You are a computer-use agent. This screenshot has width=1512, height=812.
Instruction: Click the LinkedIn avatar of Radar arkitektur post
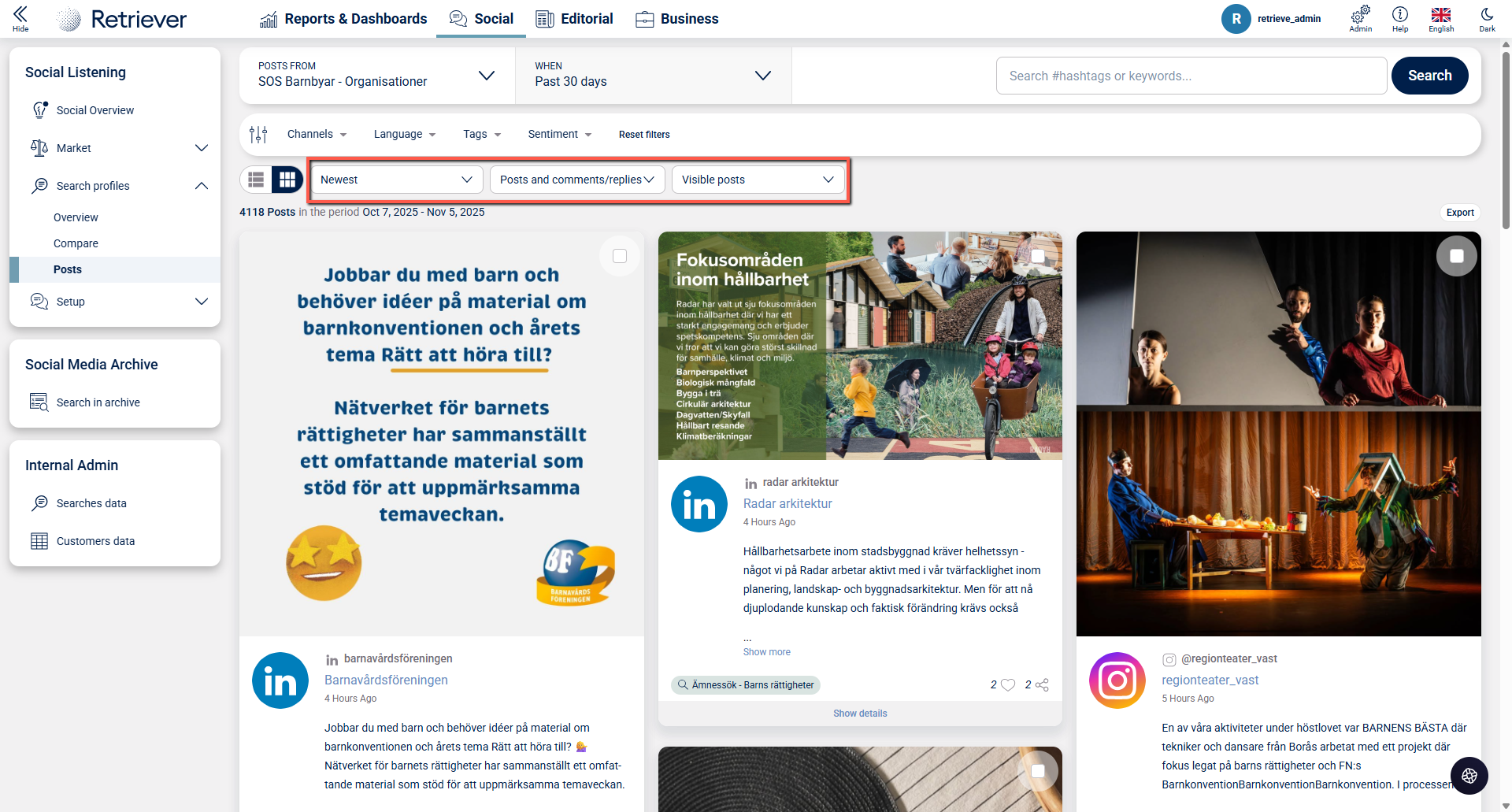[699, 504]
